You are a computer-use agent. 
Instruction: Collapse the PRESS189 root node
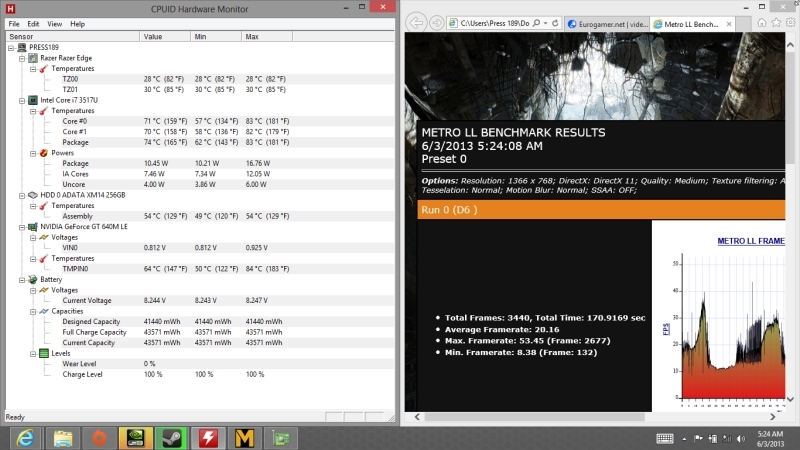(x=11, y=47)
